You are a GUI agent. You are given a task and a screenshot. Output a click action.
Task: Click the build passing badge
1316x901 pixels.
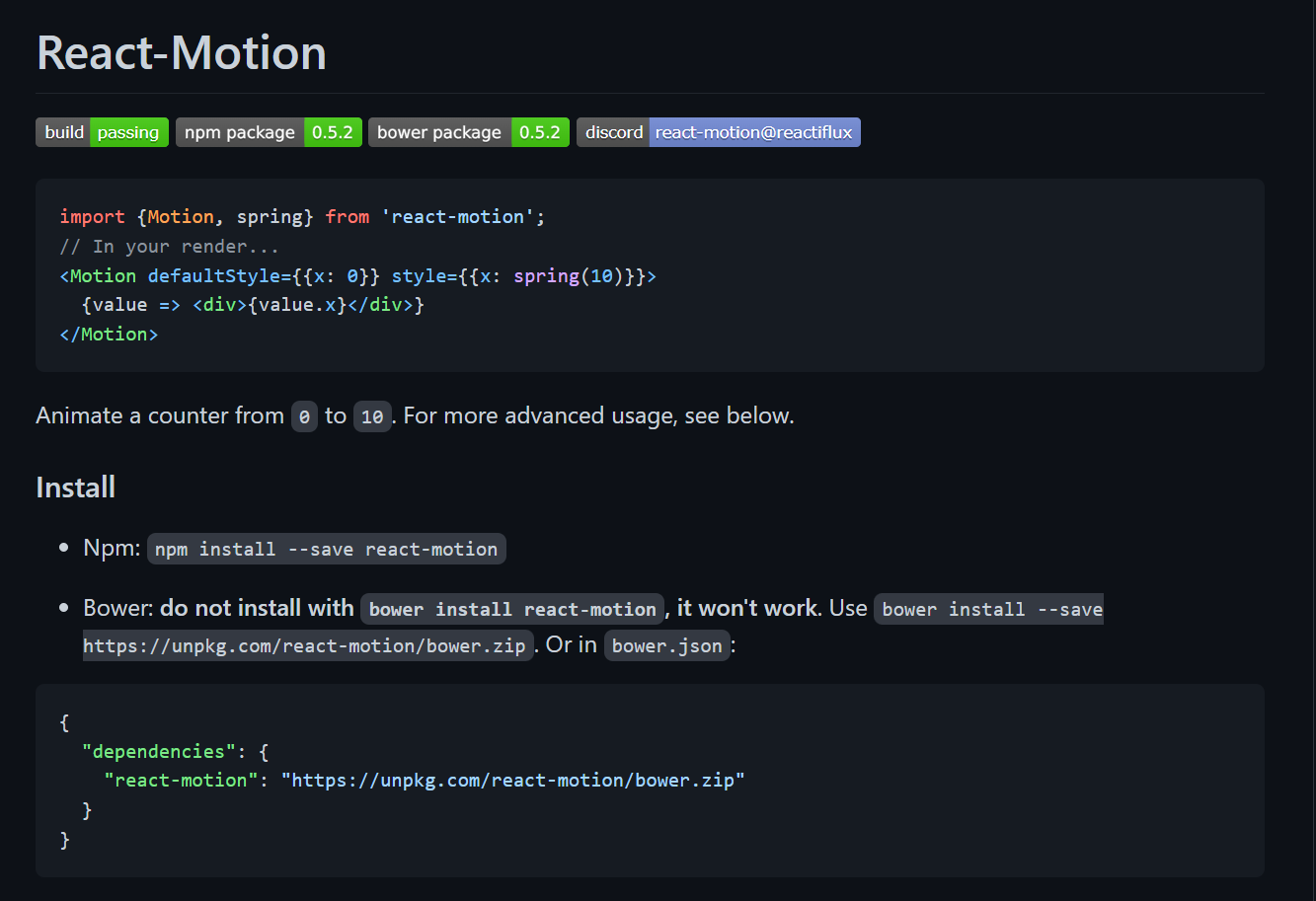point(102,131)
